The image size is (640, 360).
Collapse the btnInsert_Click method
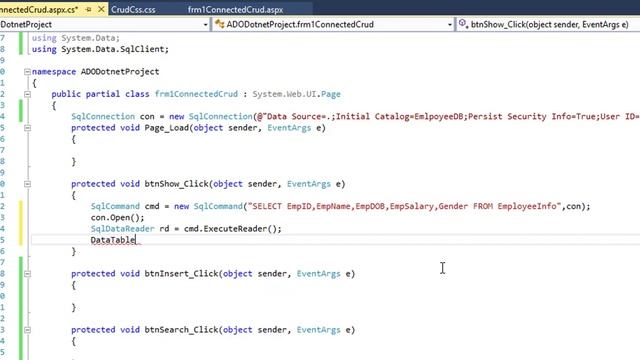(x=27, y=274)
